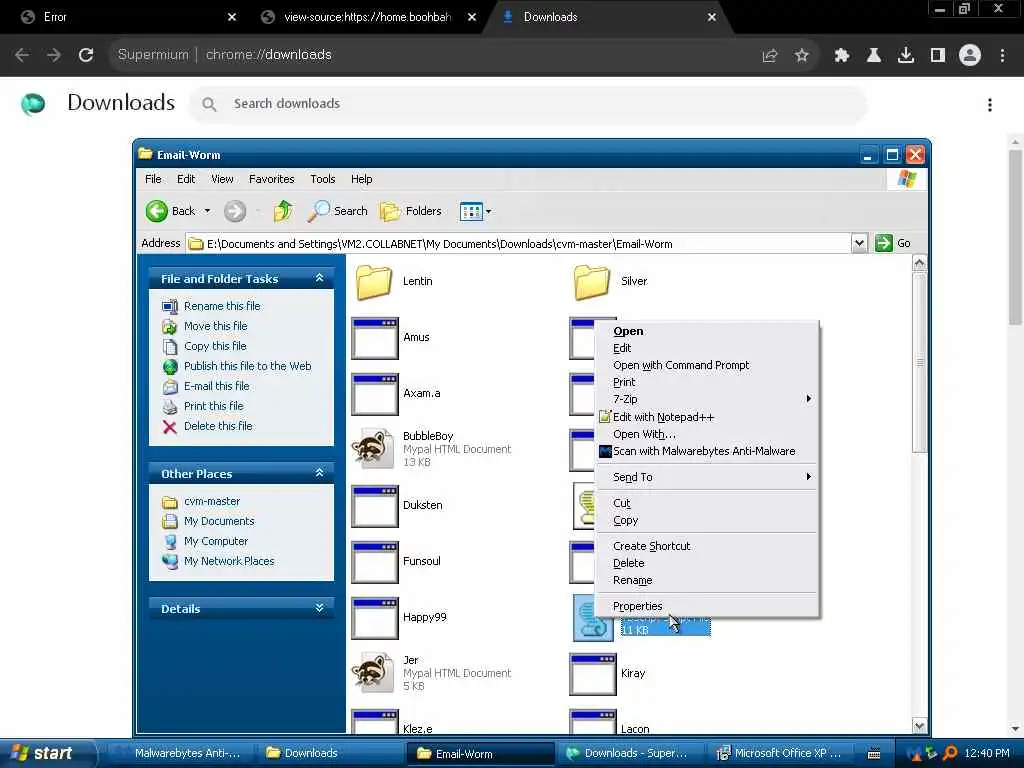1024x768 pixels.
Task: Select the Kiray file icon
Action: pos(593,675)
